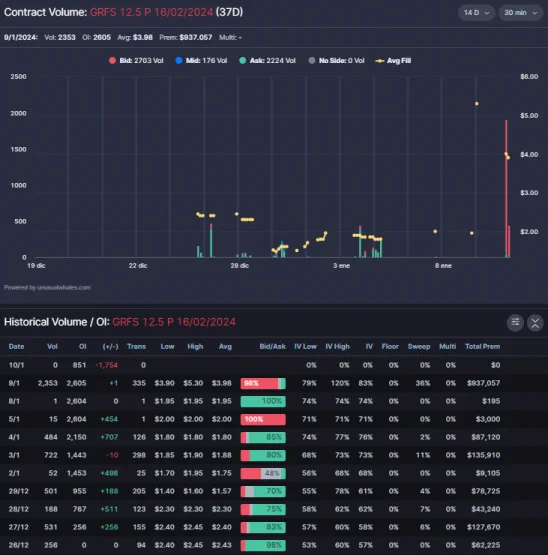Sort by the IV High column header
Screen dimensions: 548x555
click(x=337, y=347)
